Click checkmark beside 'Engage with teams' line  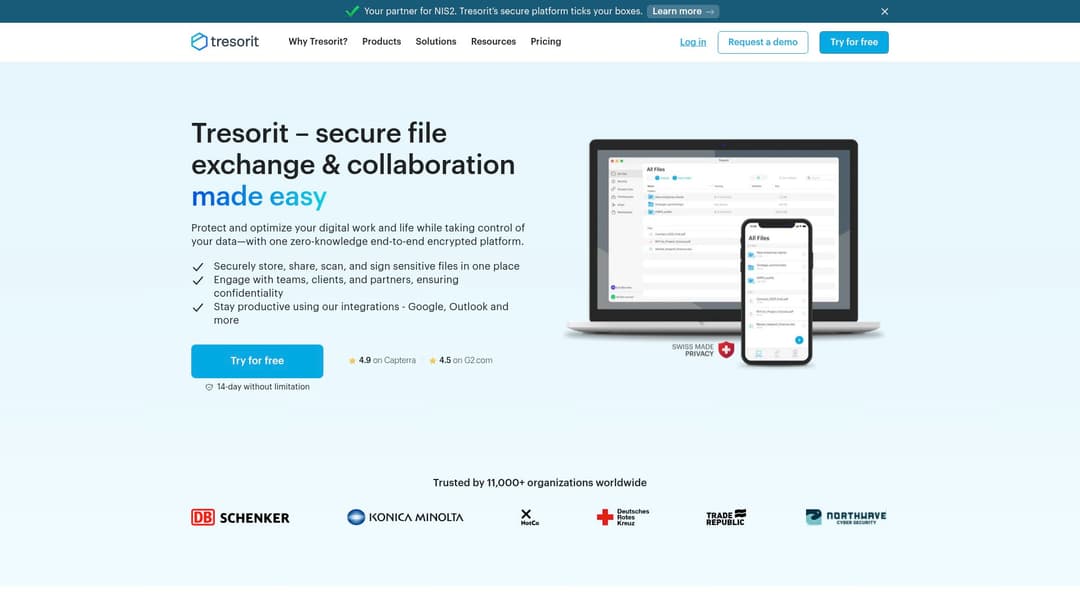[x=198, y=280]
